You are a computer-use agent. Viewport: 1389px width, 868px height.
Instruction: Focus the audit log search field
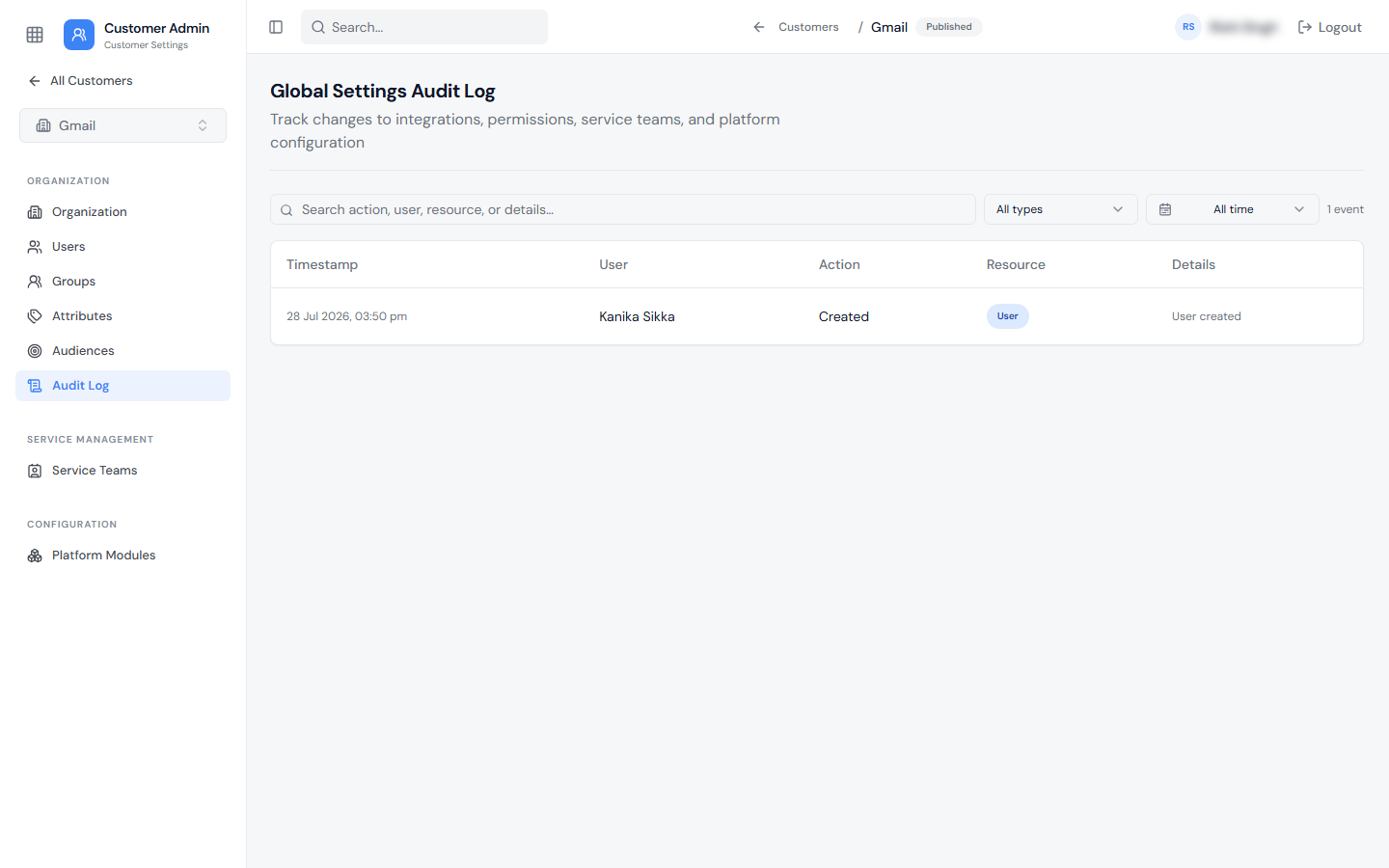point(623,209)
